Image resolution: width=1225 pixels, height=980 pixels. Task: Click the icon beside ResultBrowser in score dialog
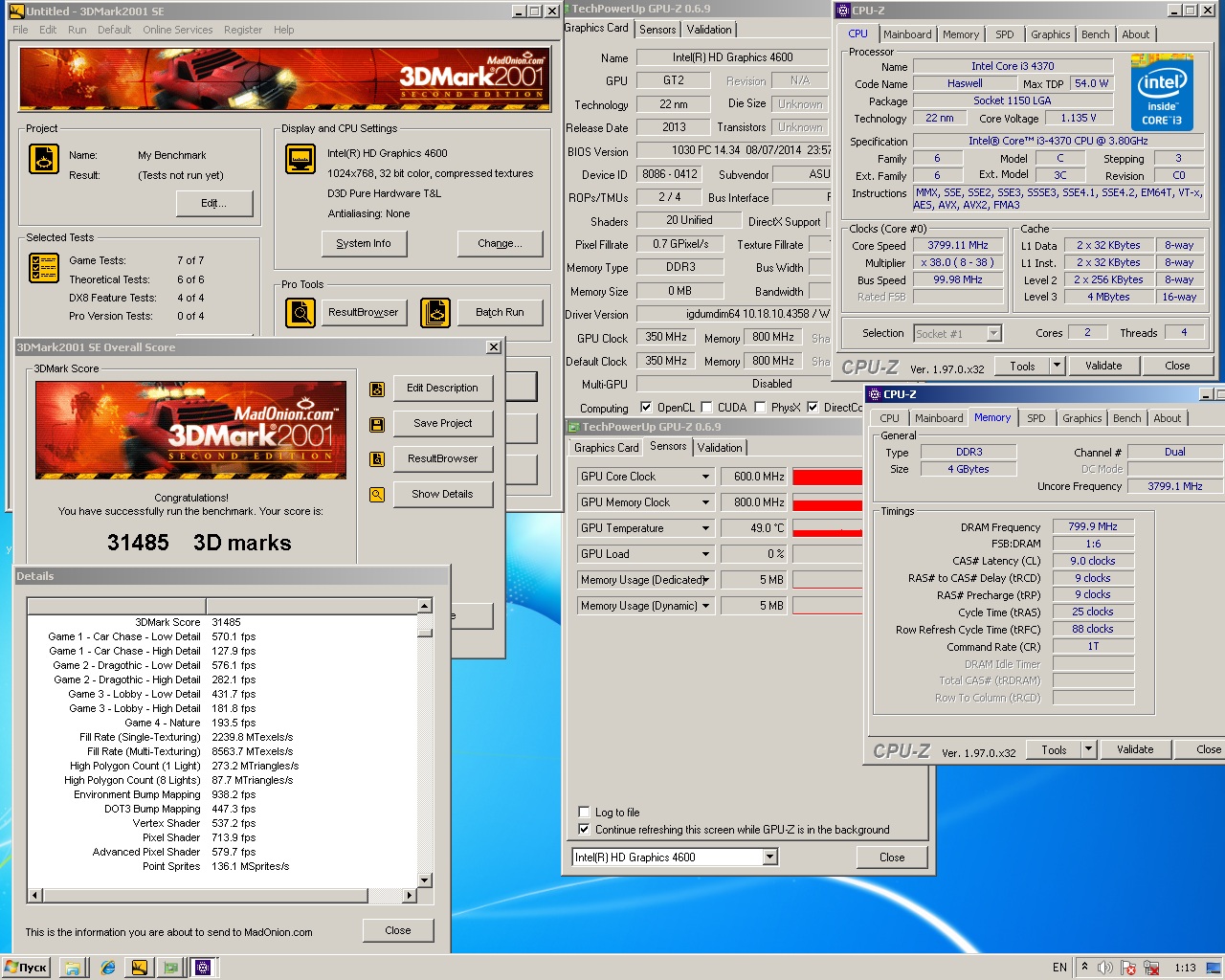click(377, 459)
